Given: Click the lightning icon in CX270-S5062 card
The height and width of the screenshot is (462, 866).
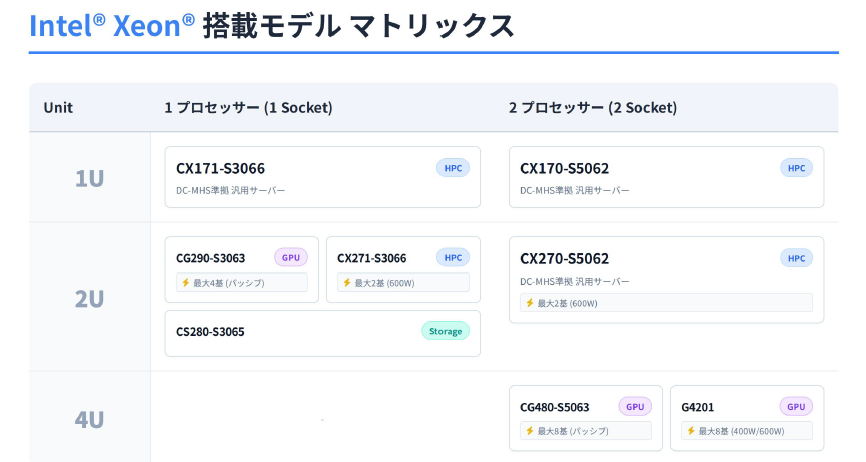Looking at the screenshot, I should [x=530, y=303].
